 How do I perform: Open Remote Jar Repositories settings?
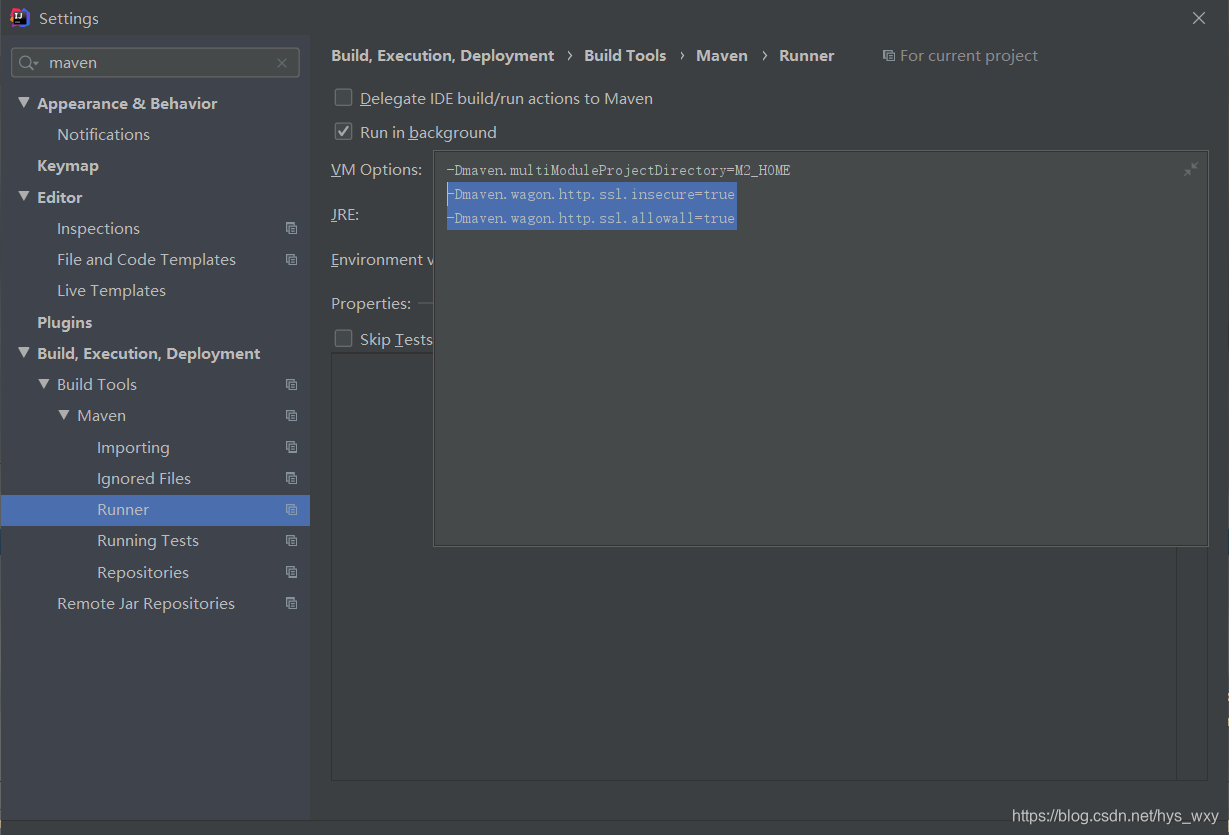[146, 604]
